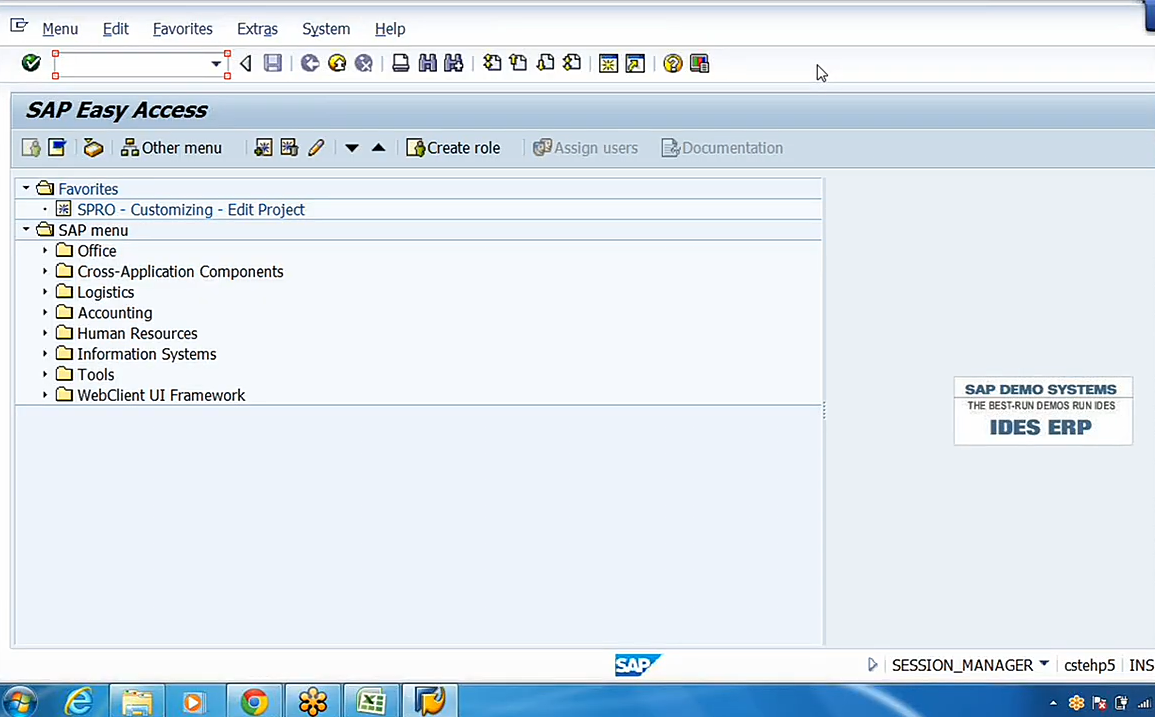
Task: Move favorite down with down arrow
Action: [x=352, y=148]
